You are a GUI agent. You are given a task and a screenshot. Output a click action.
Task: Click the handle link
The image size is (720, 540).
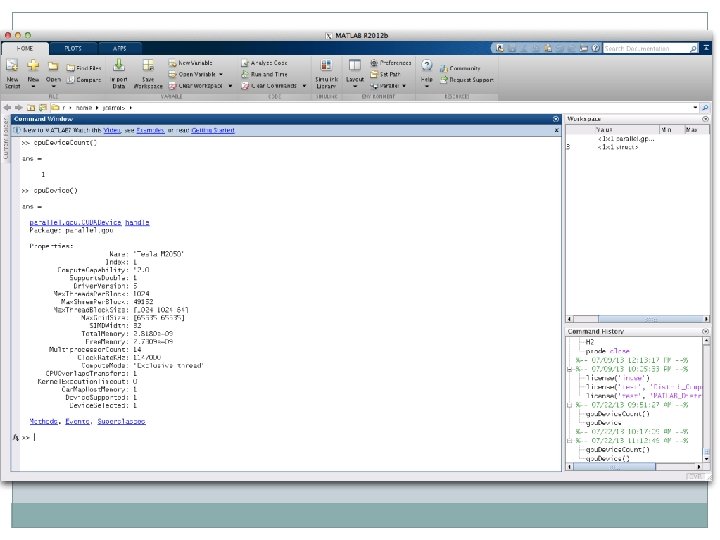[137, 222]
